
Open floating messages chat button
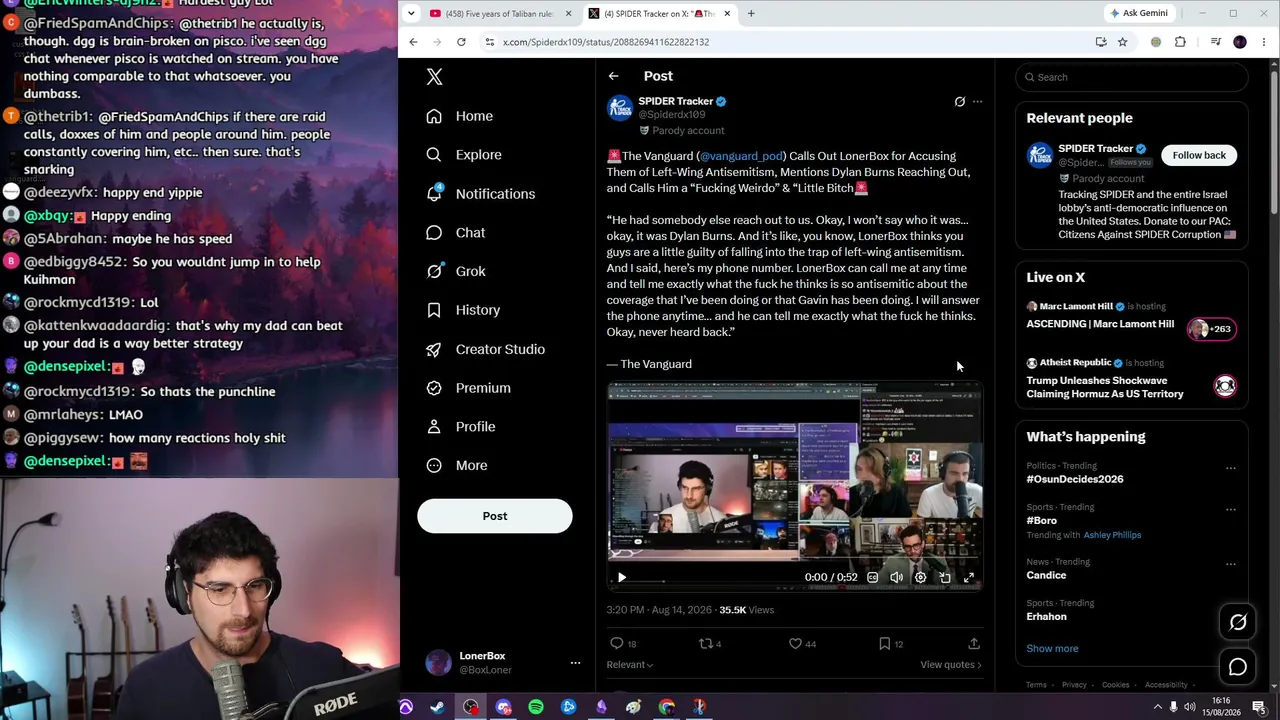(1238, 667)
